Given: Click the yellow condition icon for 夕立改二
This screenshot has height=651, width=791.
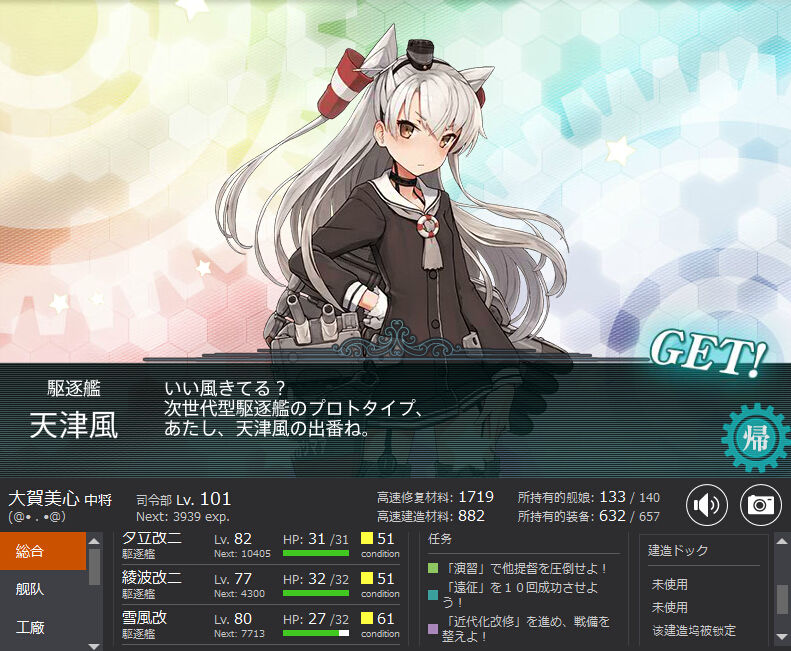Looking at the screenshot, I should click(x=367, y=539).
